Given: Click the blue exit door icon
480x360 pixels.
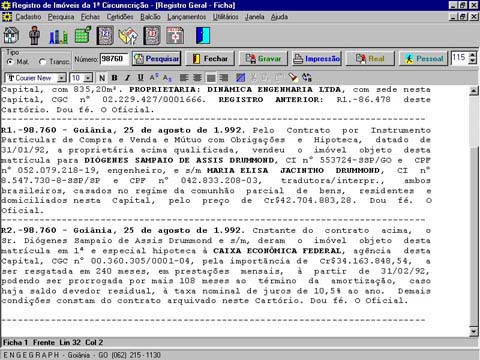Looking at the screenshot, I should 203,35.
